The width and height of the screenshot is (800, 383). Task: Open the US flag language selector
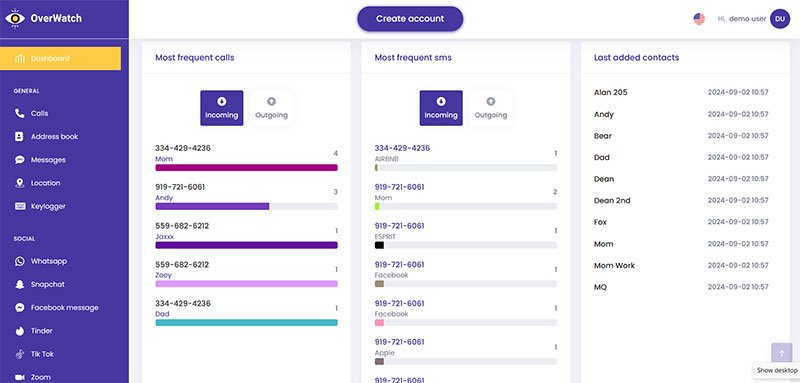point(699,19)
